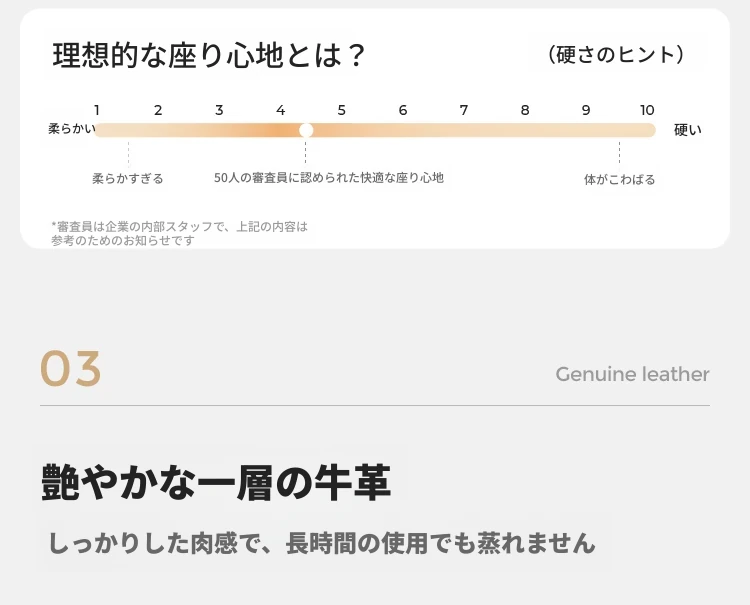
Task: Click the 柔らかい label left of slider
Action: pos(72,129)
